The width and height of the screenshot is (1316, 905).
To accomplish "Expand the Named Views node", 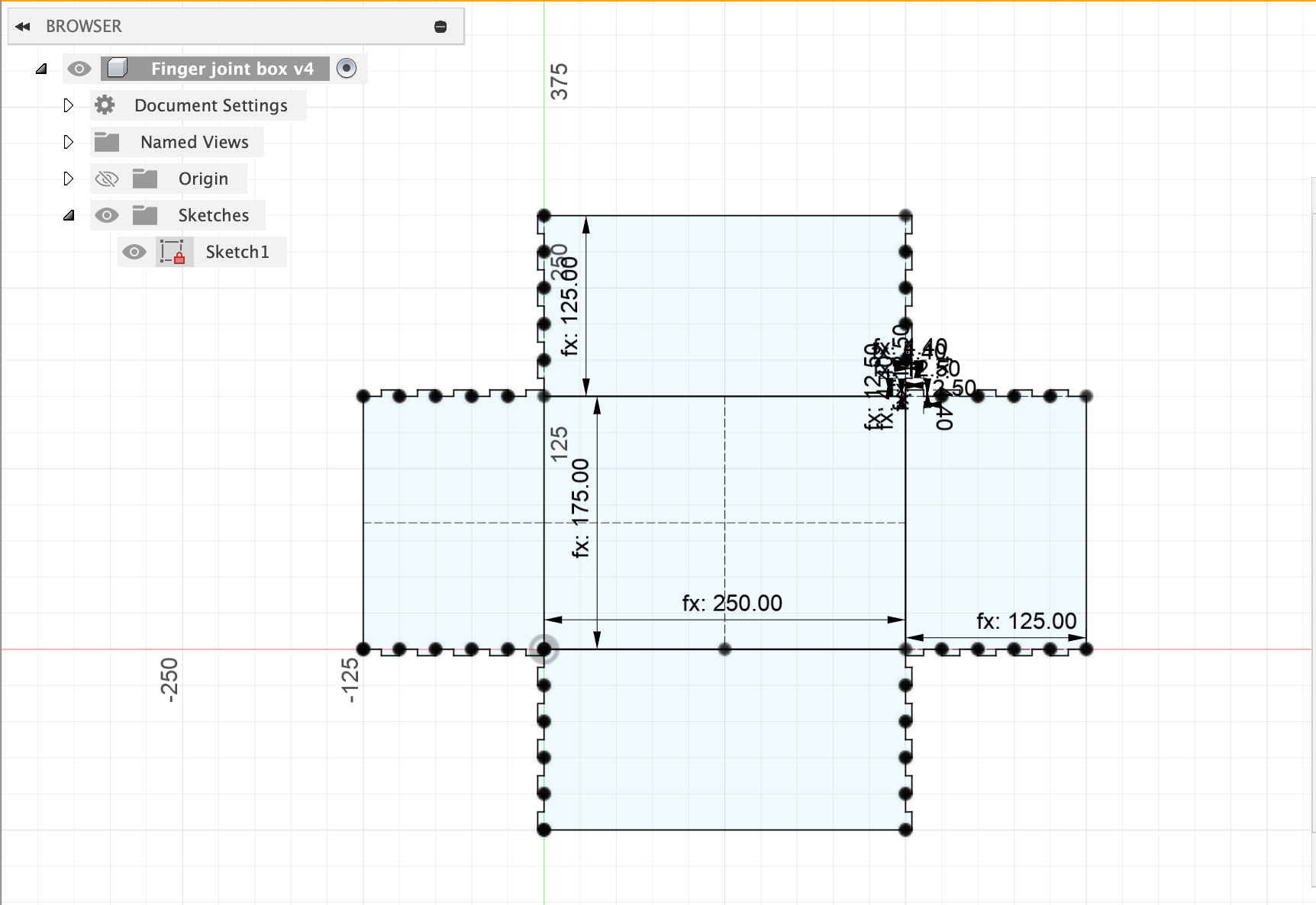I will [x=69, y=142].
